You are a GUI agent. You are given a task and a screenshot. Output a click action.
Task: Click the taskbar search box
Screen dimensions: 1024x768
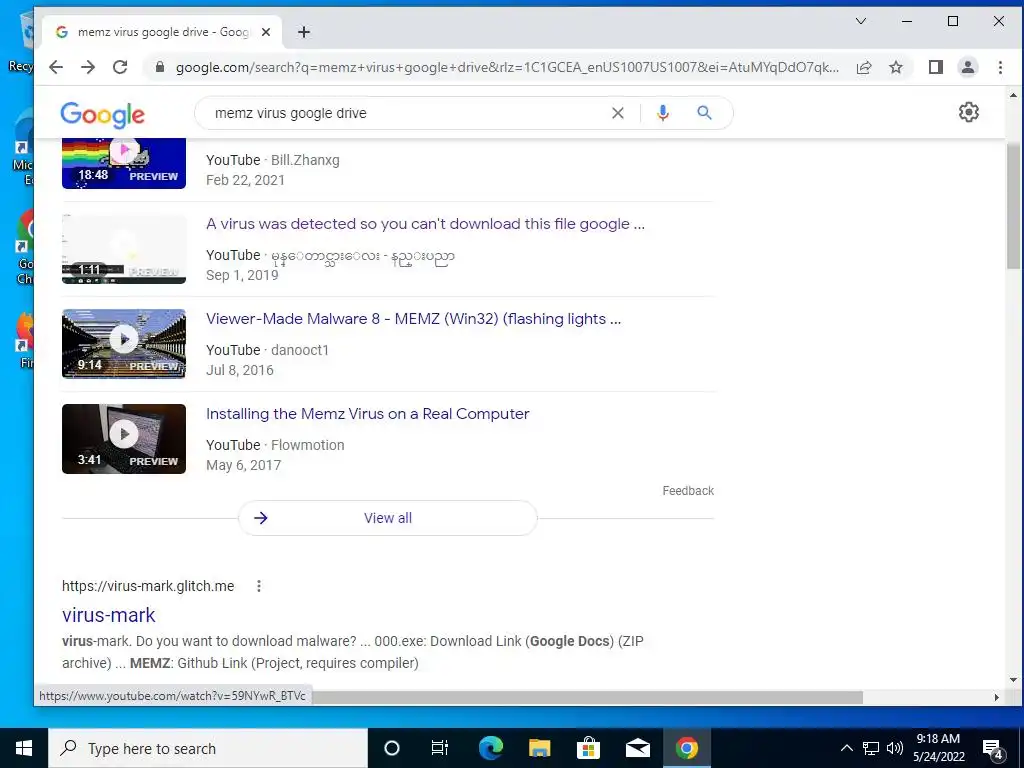tap(208, 748)
